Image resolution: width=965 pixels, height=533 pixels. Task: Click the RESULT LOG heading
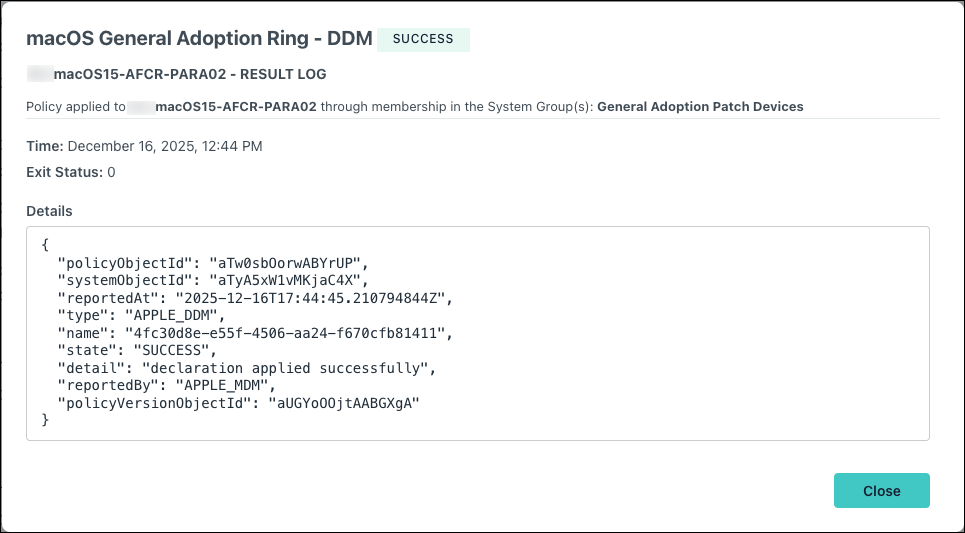point(190,74)
